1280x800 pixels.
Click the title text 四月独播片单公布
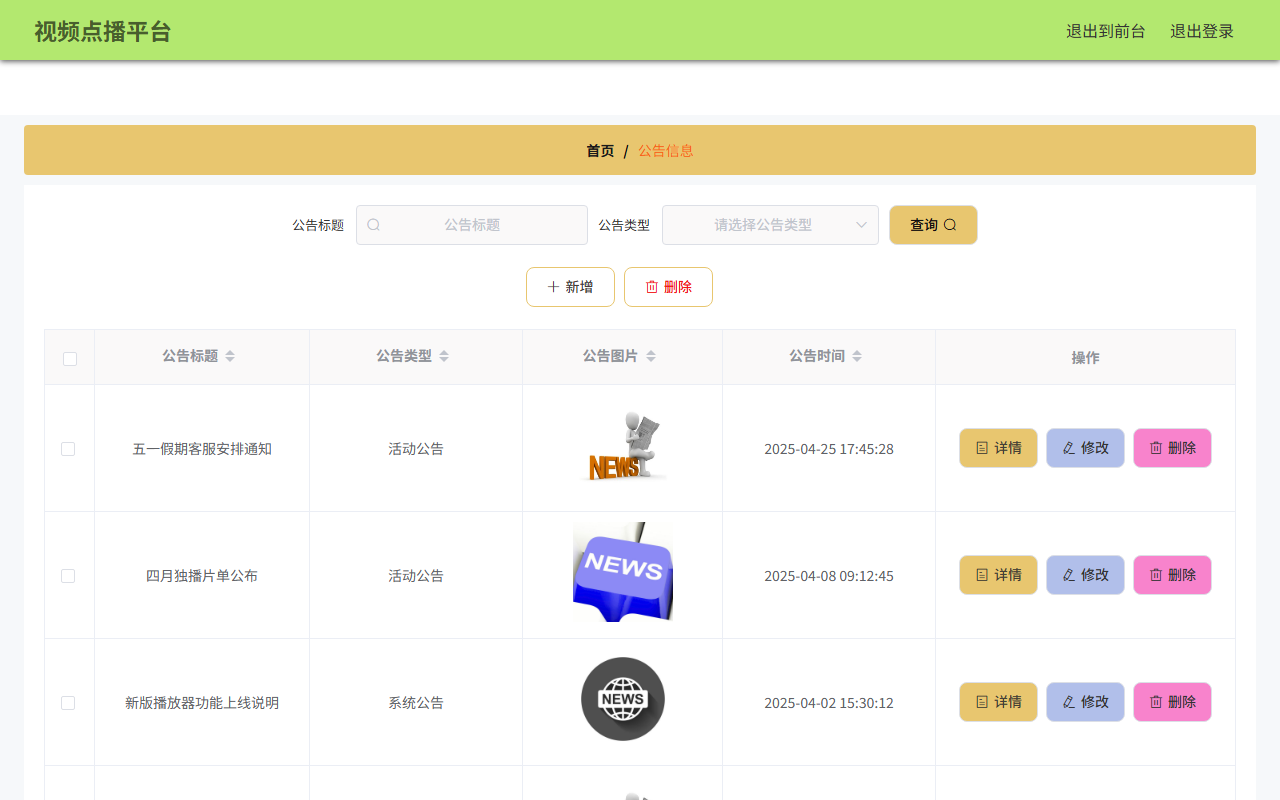click(202, 576)
